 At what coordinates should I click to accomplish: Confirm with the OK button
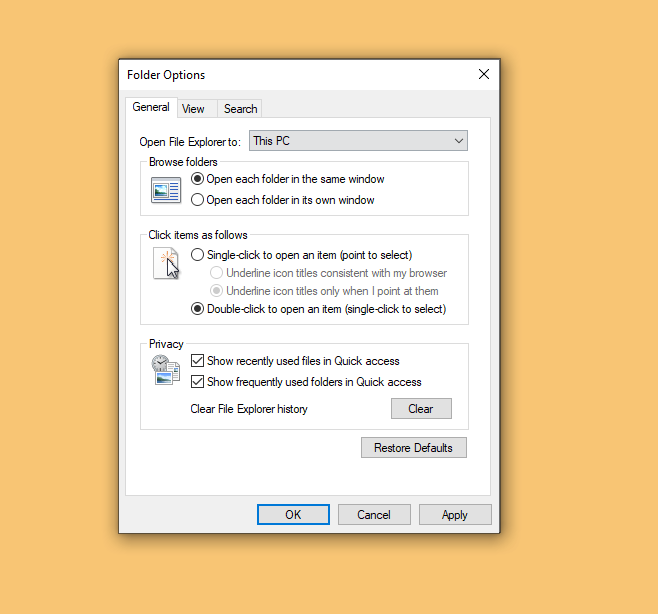[293, 515]
